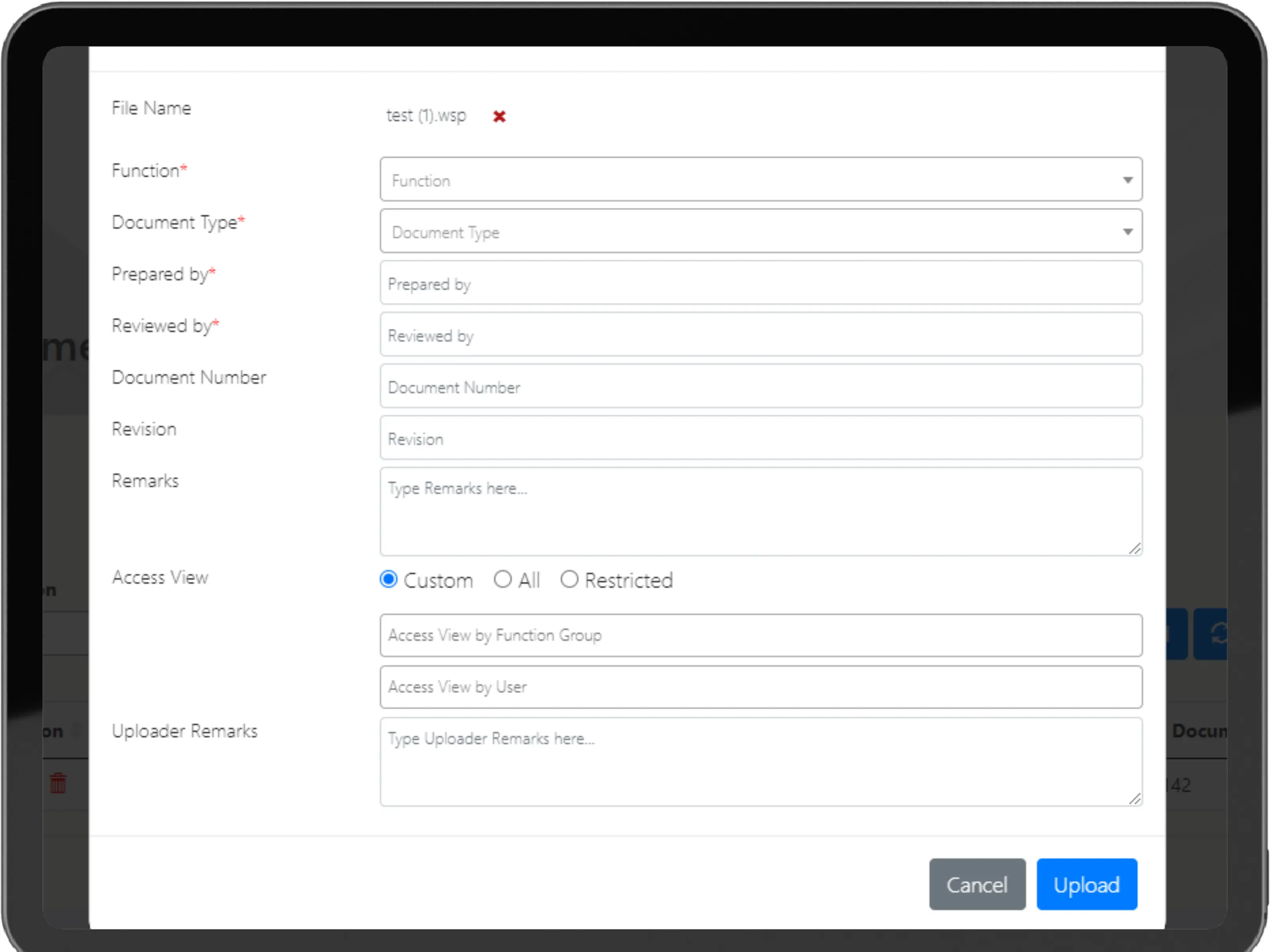The height and width of the screenshot is (952, 1270).
Task: Click the Remarks text area
Action: [x=761, y=511]
